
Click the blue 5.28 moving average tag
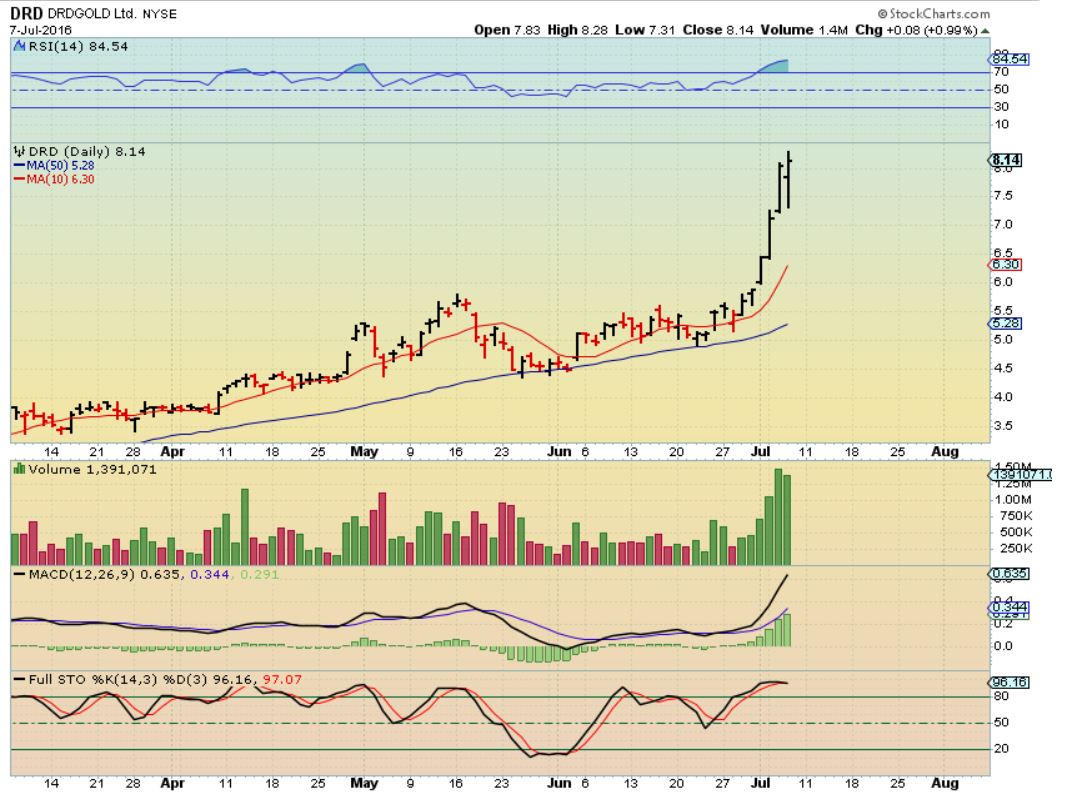click(x=1005, y=323)
